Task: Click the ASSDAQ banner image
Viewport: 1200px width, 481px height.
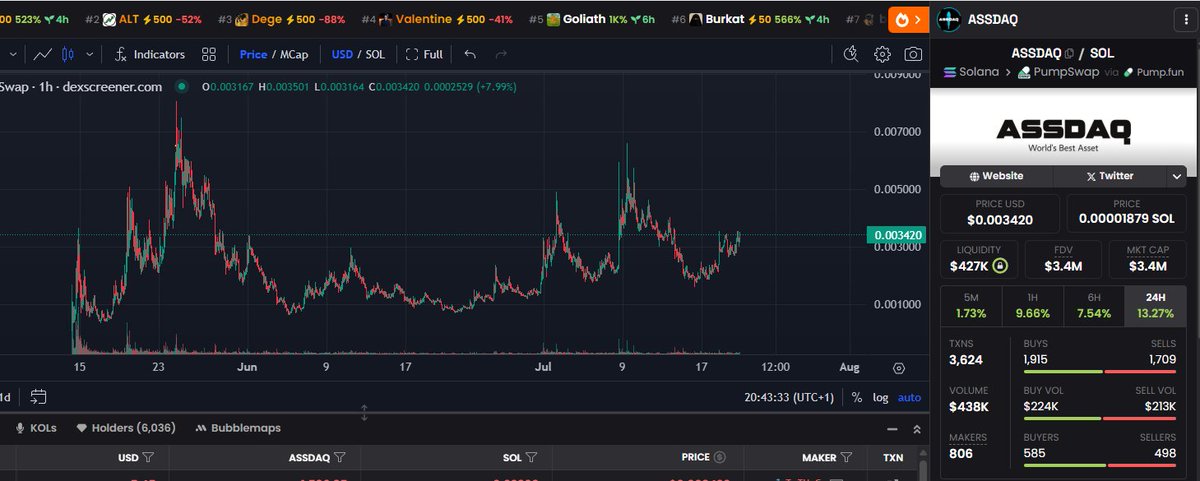Action: 1064,133
